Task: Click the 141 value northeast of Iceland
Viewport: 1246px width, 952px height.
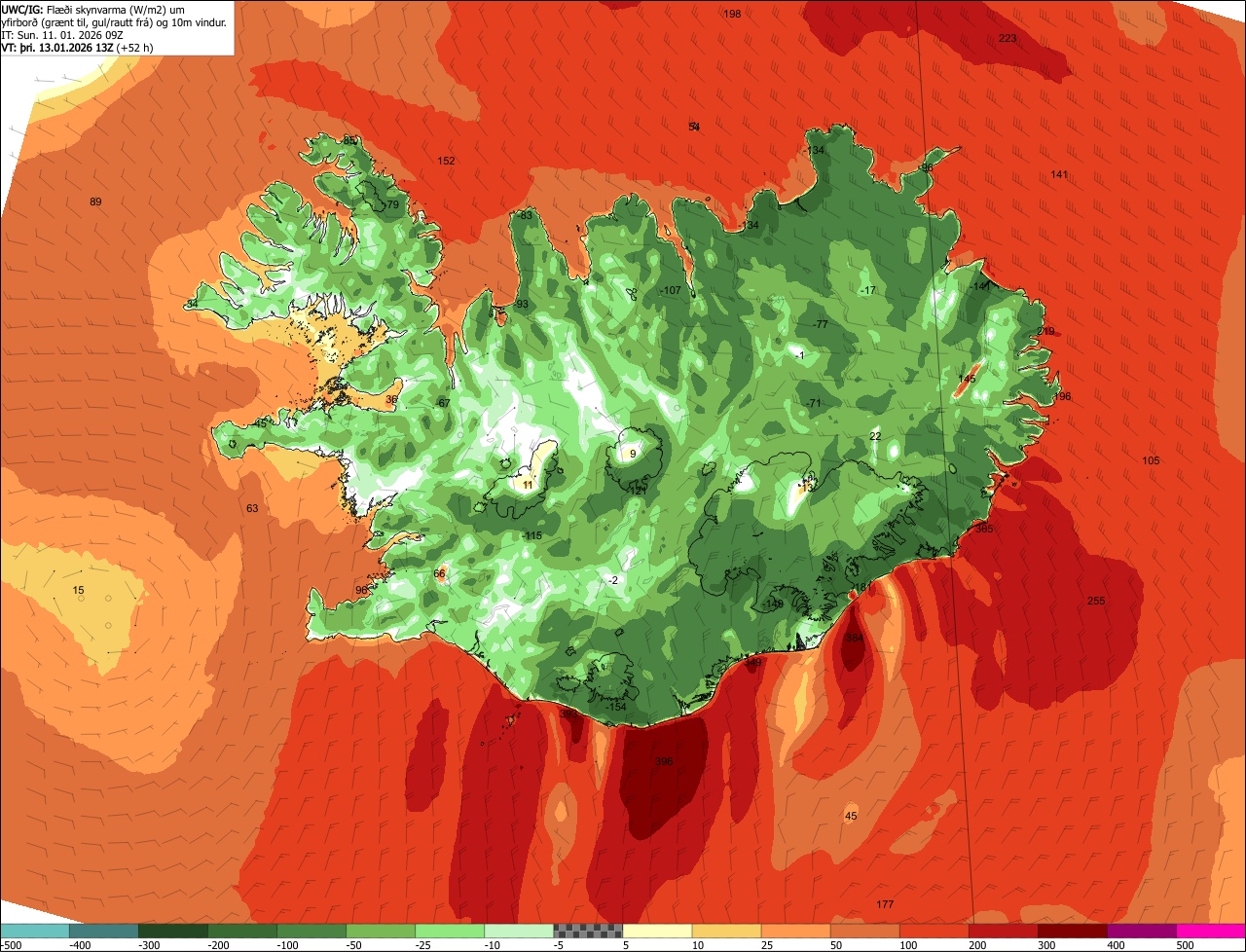Action: pyautogui.click(x=1060, y=174)
